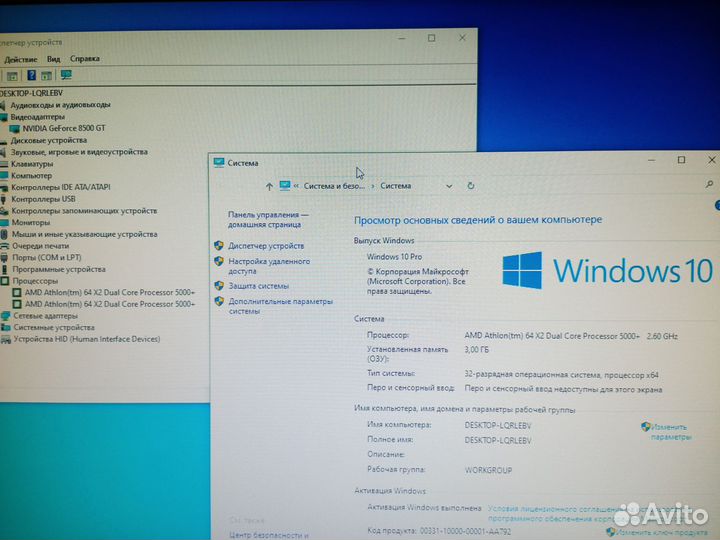
Task: Select Контроллеры запоминающих устройств category
Action: 84,211
